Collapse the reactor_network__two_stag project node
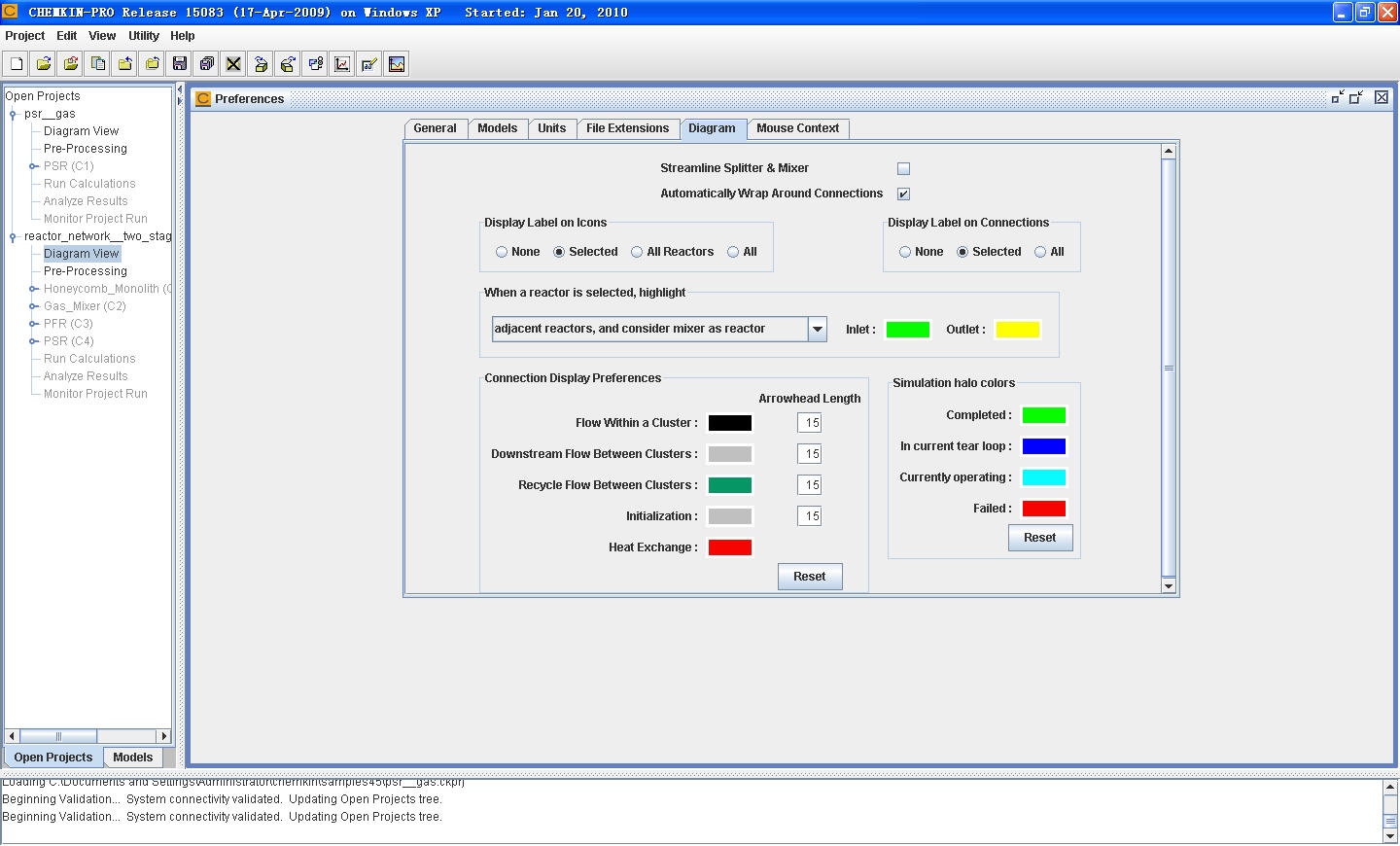The image size is (1400, 846). (x=13, y=236)
